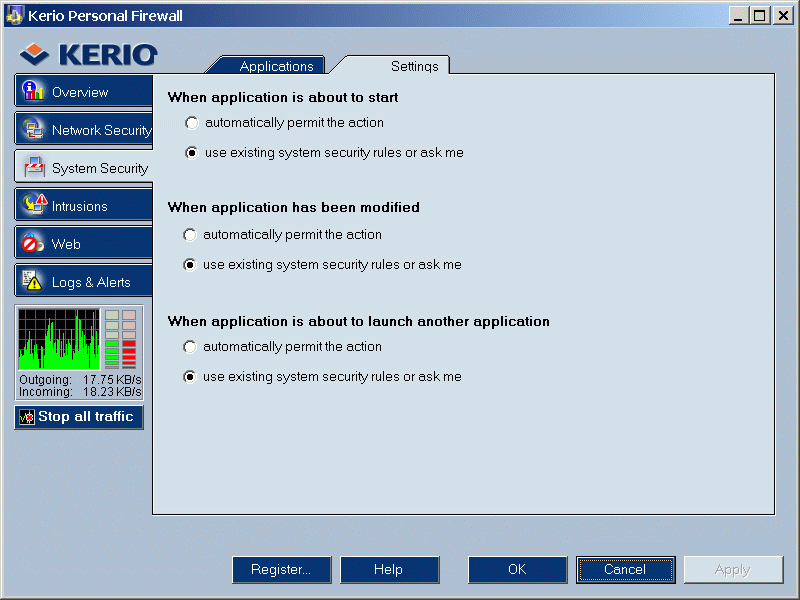Select auto-permit for application start
The image size is (800, 600).
click(x=191, y=123)
